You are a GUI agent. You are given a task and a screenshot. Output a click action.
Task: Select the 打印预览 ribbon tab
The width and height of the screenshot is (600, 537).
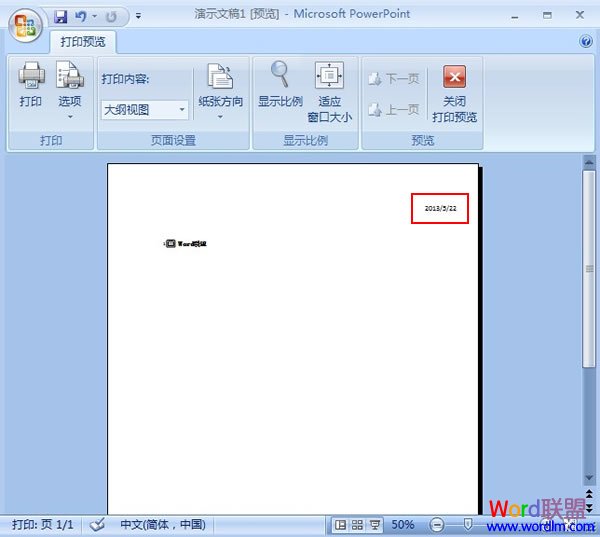coord(83,42)
